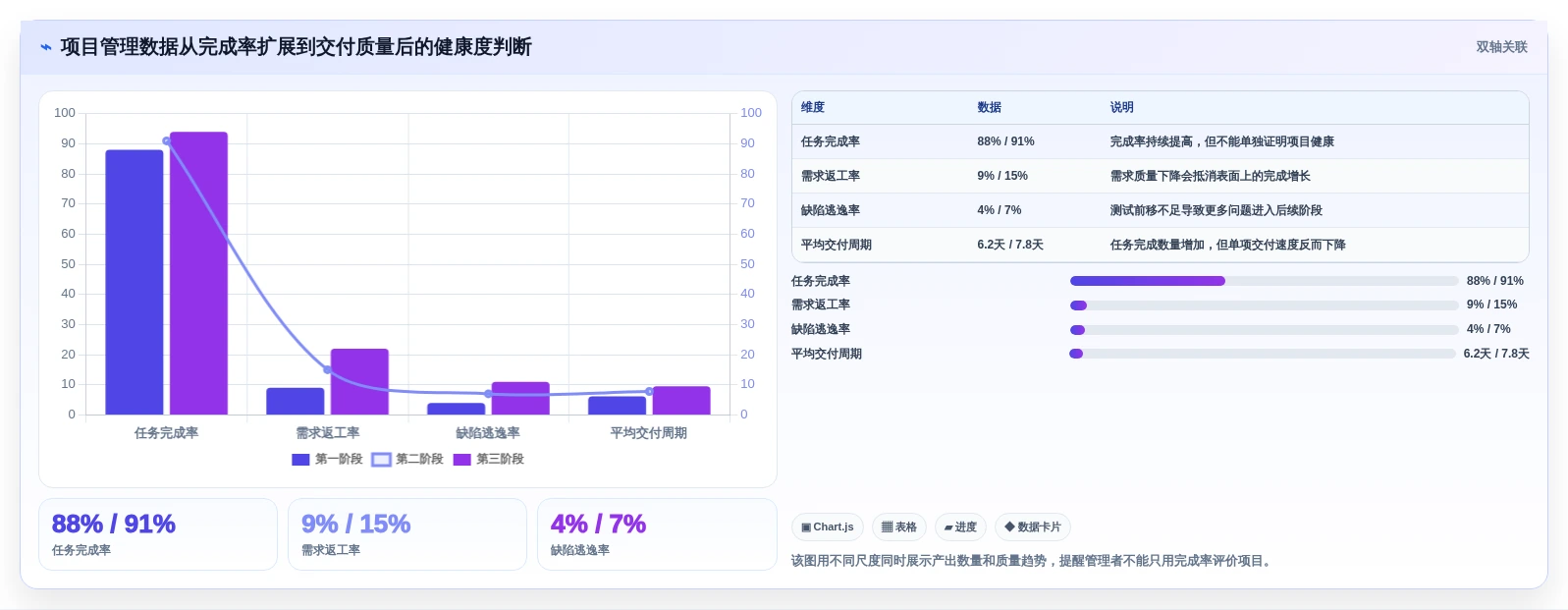Open the 88% / 91% 任务完成率 card

(158, 534)
